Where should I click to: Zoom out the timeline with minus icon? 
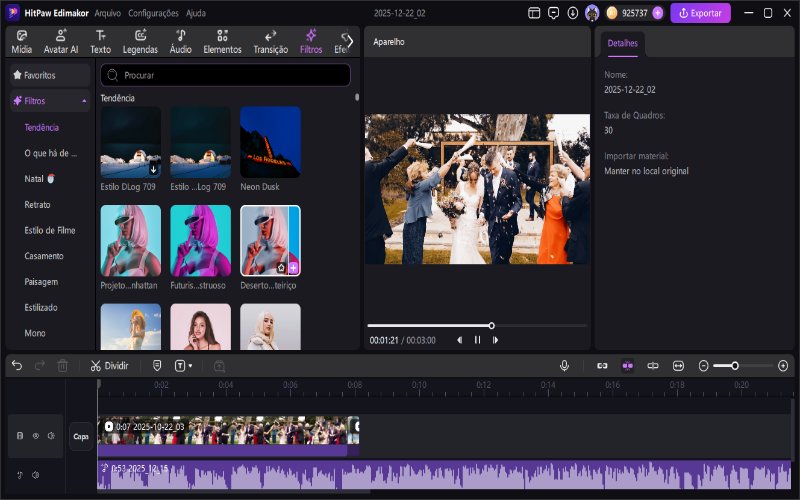[x=704, y=366]
